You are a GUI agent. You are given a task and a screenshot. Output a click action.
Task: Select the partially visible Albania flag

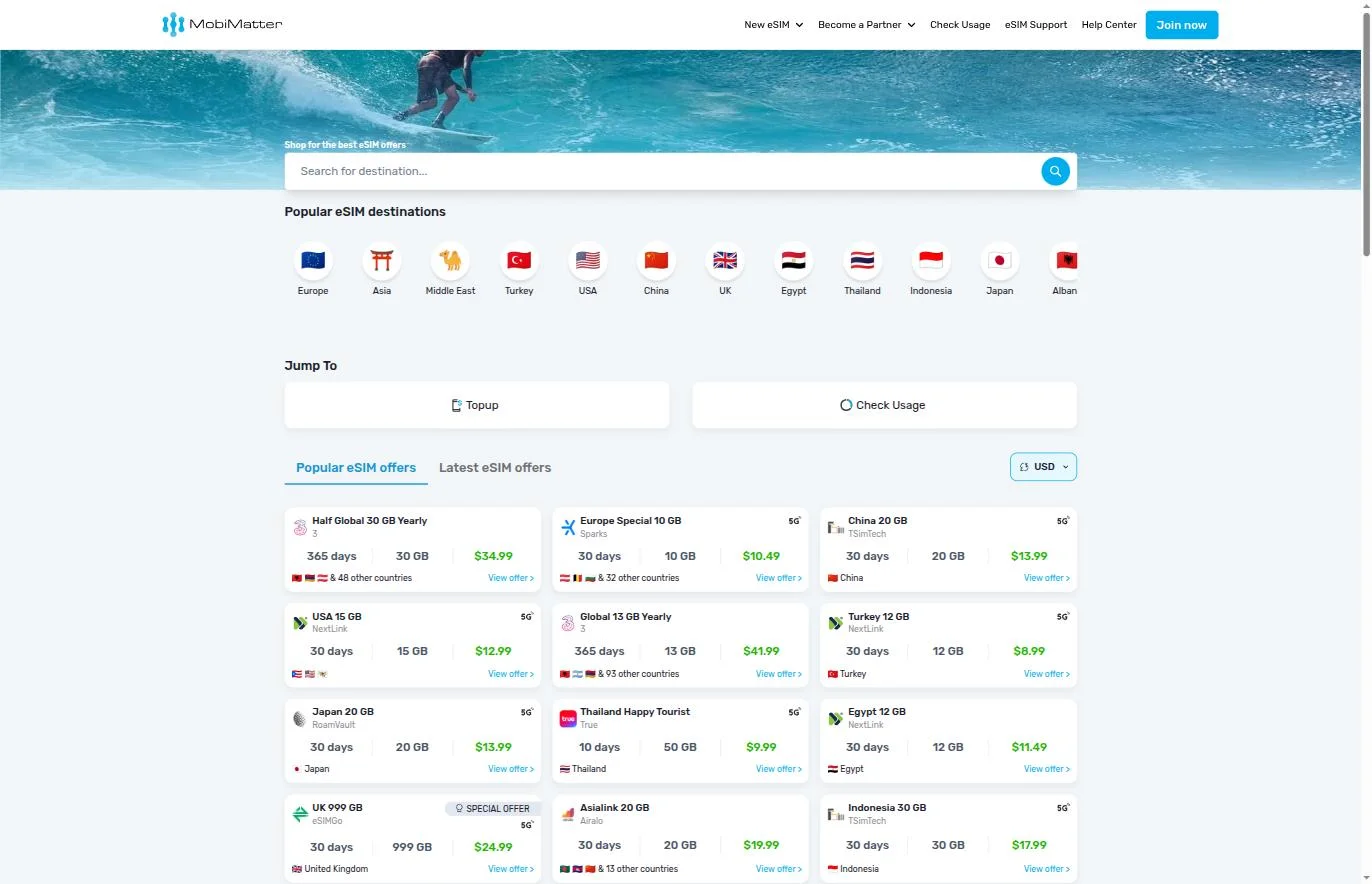[x=1066, y=261]
